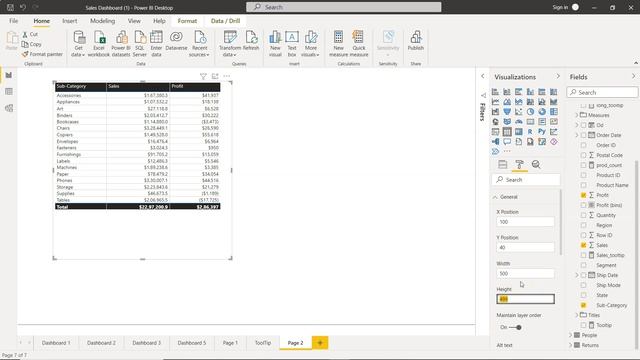Select the Card visual
This screenshot has width=640, height=360.
point(530,122)
